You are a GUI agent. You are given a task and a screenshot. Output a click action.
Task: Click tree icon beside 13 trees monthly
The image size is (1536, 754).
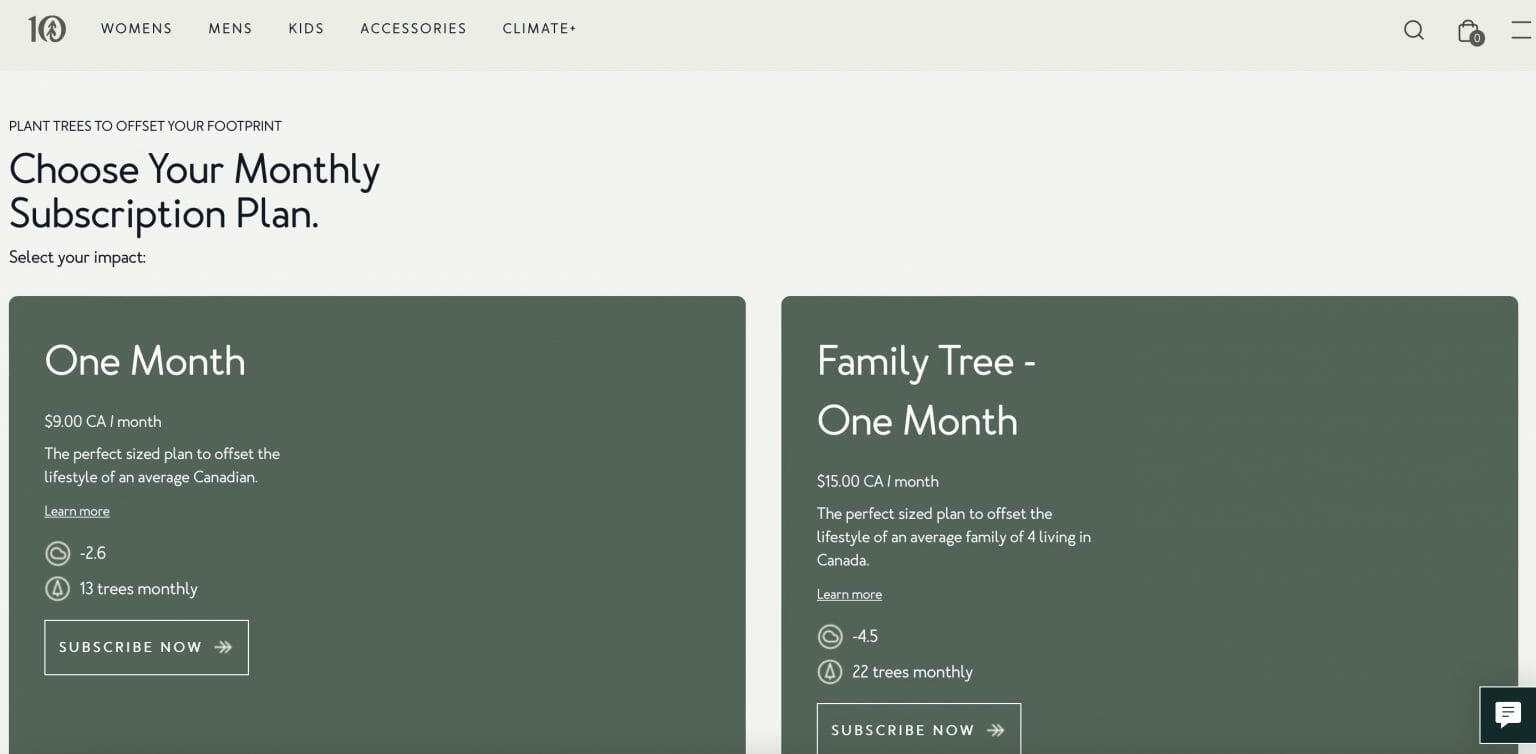pyautogui.click(x=58, y=589)
